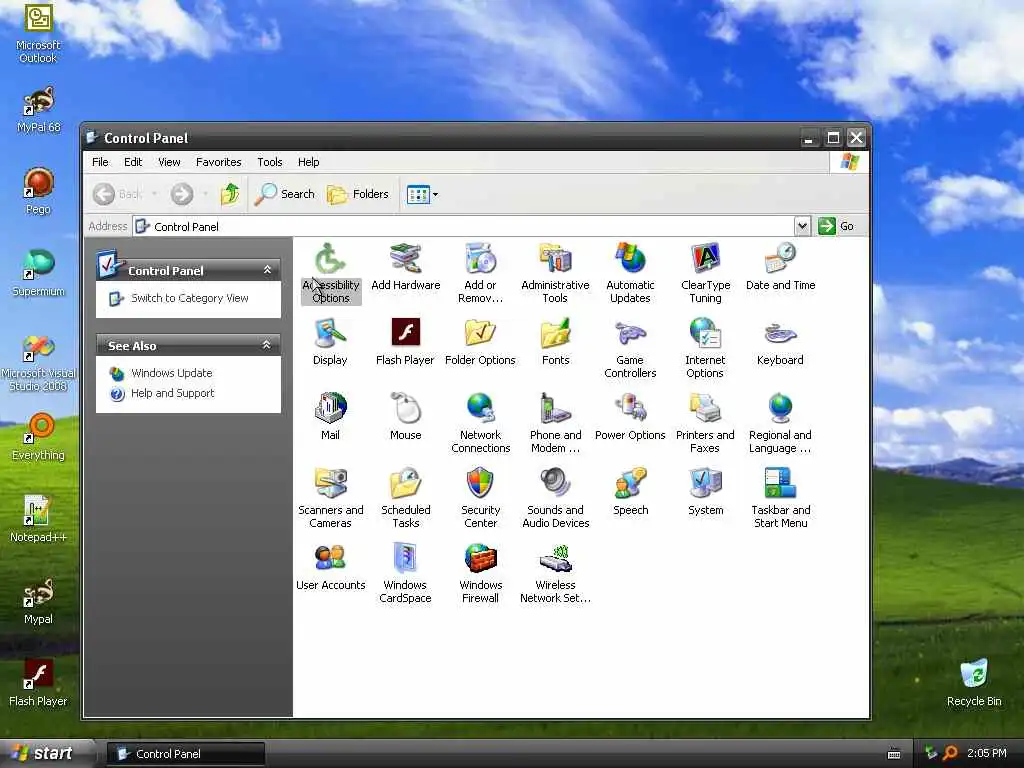Viewport: 1024px width, 768px height.
Task: Open Security Center icon
Action: pyautogui.click(x=481, y=498)
